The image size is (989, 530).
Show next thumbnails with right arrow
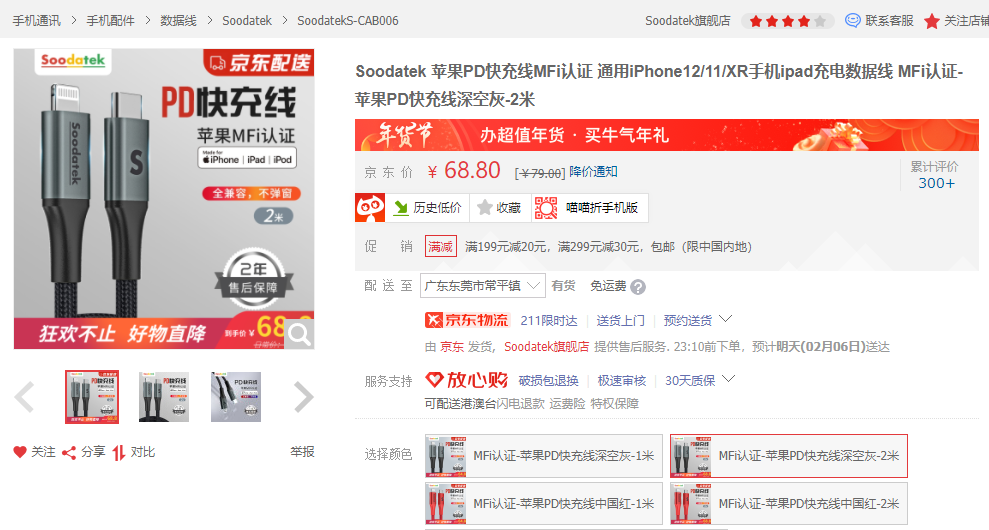303,398
